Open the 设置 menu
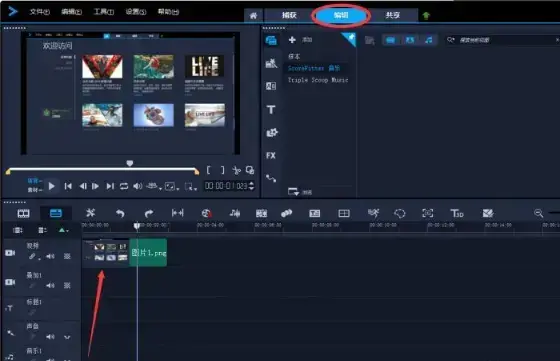This screenshot has height=361, width=560. point(136,12)
